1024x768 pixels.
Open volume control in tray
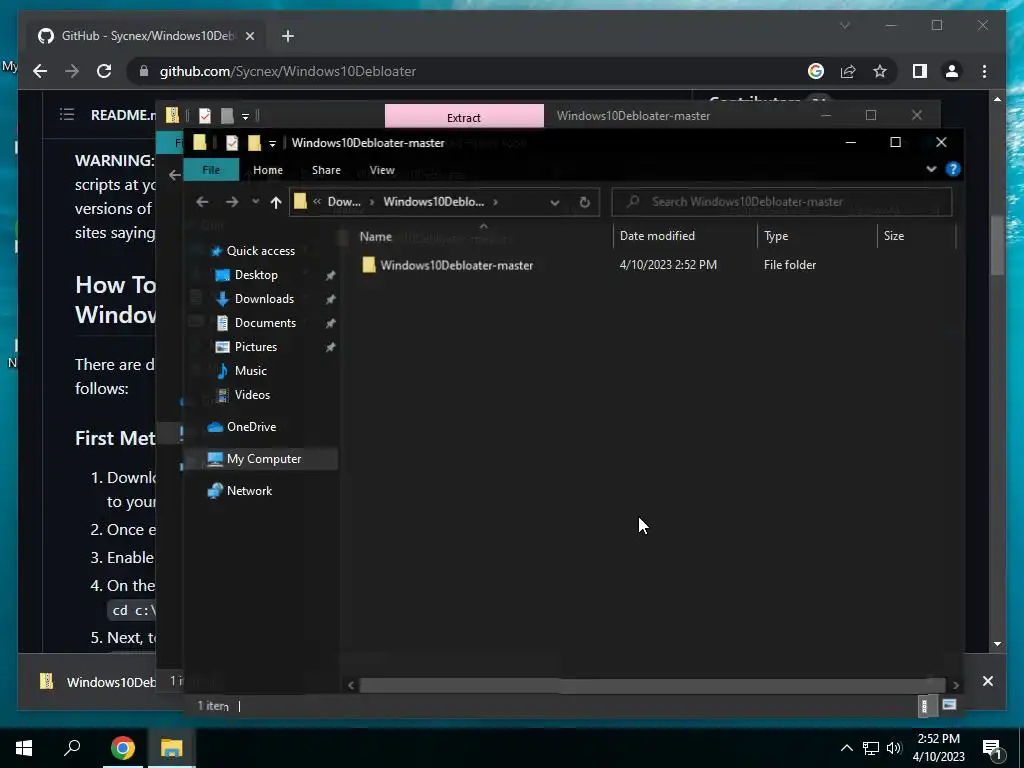point(894,748)
